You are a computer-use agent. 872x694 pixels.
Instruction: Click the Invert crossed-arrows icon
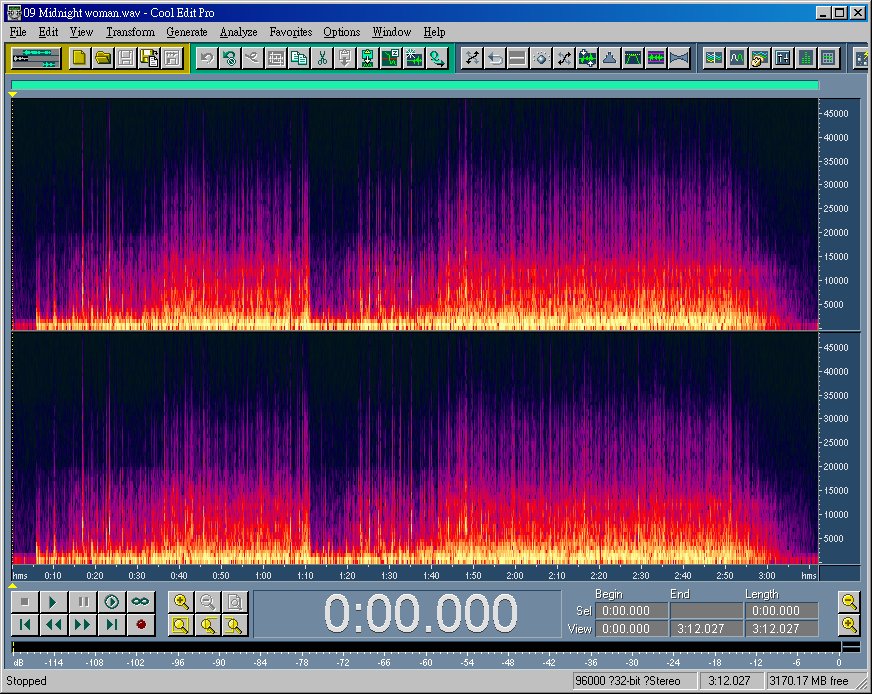coord(472,58)
